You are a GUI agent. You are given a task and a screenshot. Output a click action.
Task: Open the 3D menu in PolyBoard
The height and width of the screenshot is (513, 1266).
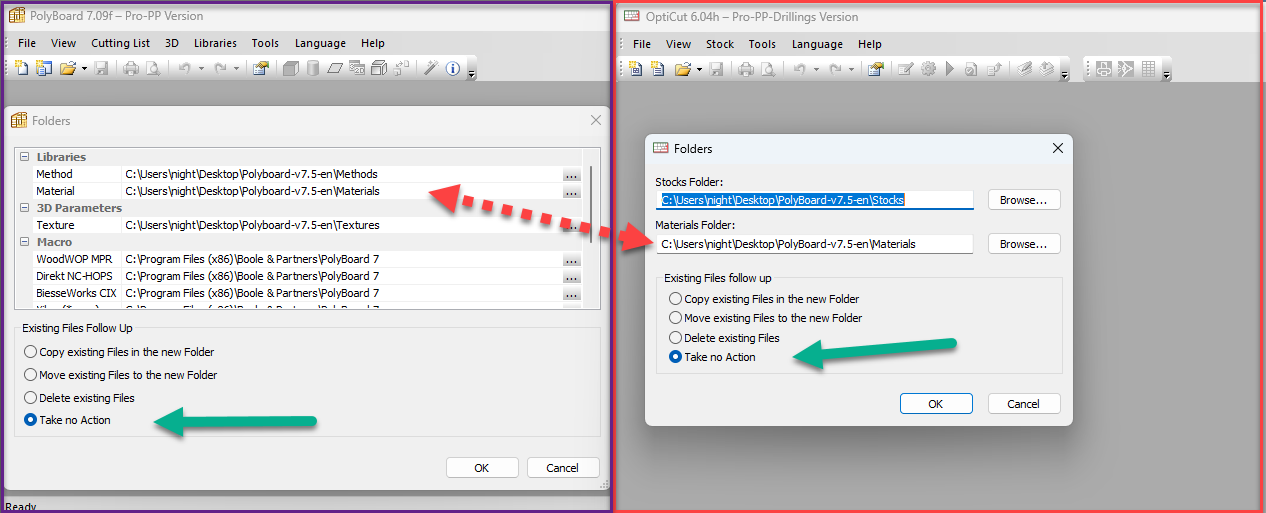coord(172,43)
